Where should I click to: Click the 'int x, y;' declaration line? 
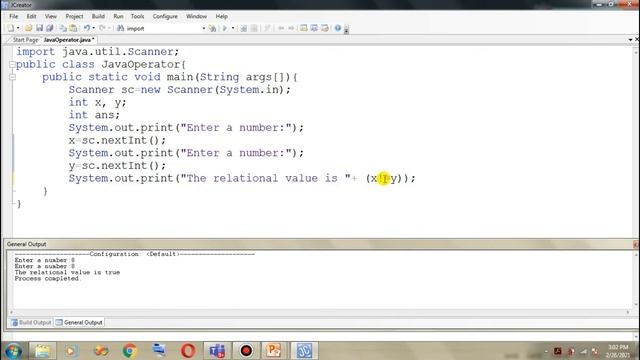point(98,102)
